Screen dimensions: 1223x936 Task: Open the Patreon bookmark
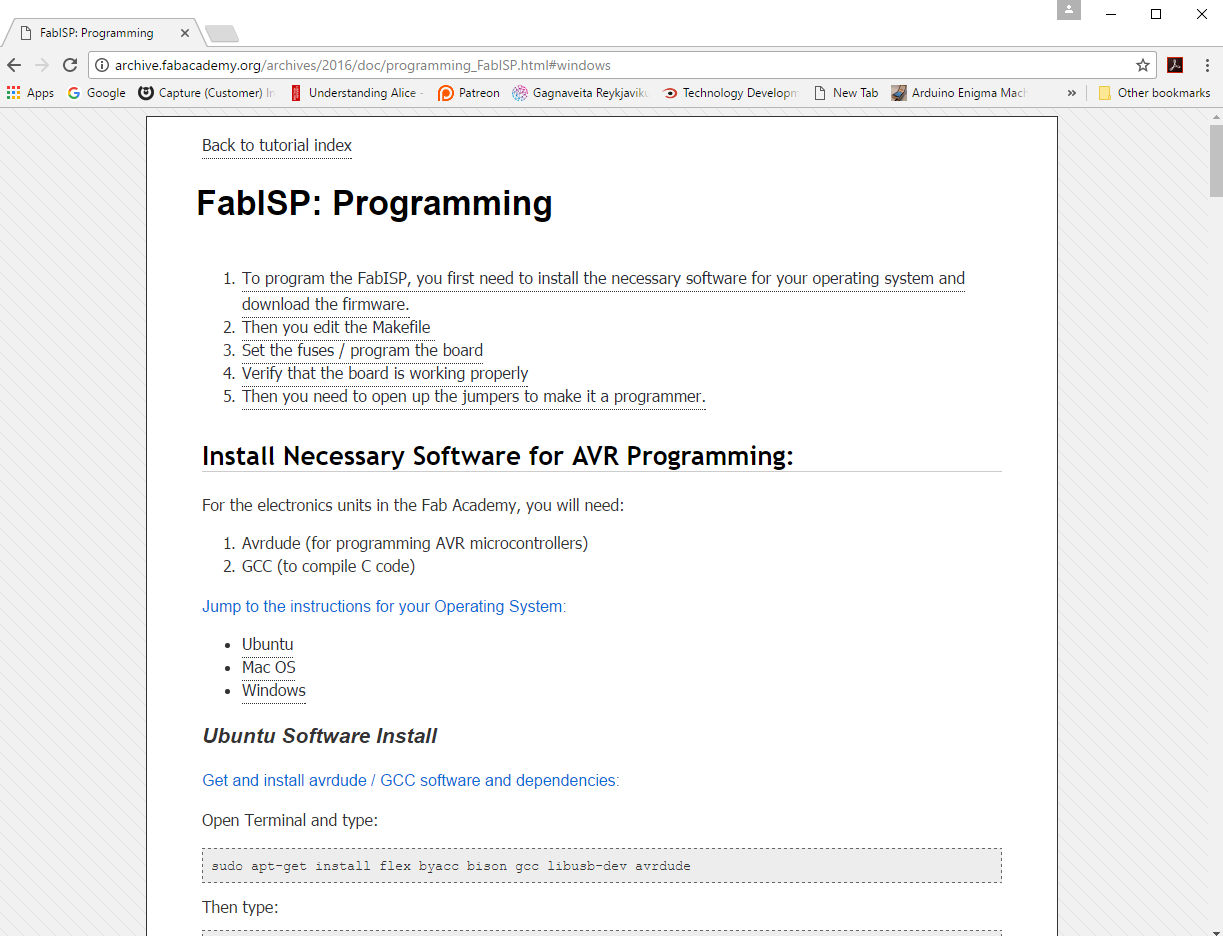pos(469,93)
